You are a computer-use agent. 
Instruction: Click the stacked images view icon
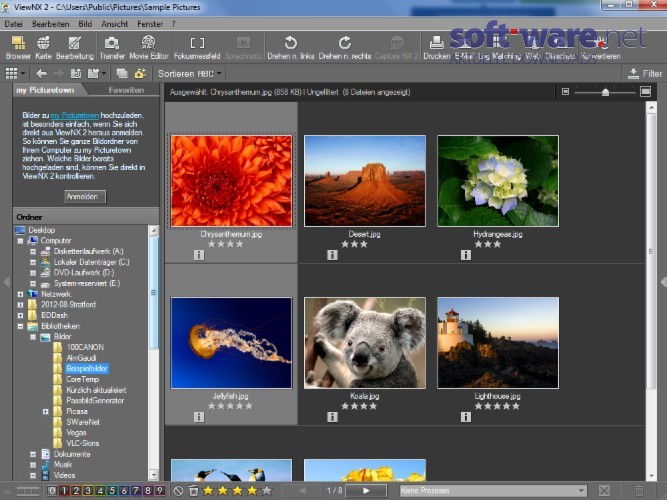point(122,74)
